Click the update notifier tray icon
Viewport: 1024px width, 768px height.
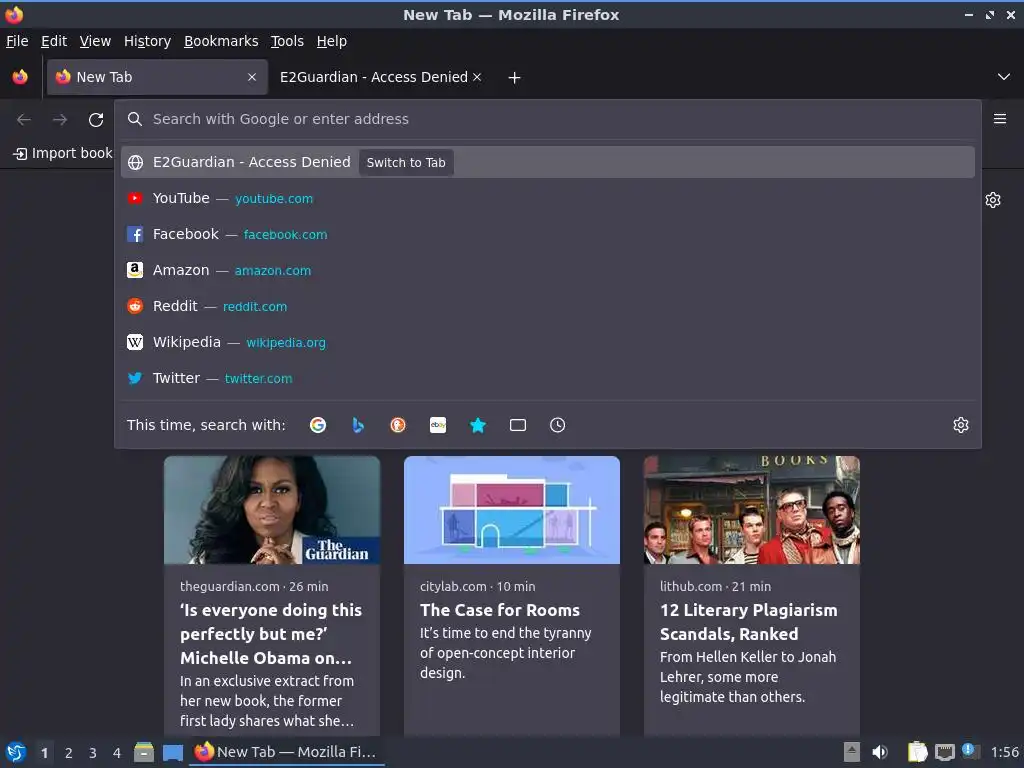pos(970,751)
